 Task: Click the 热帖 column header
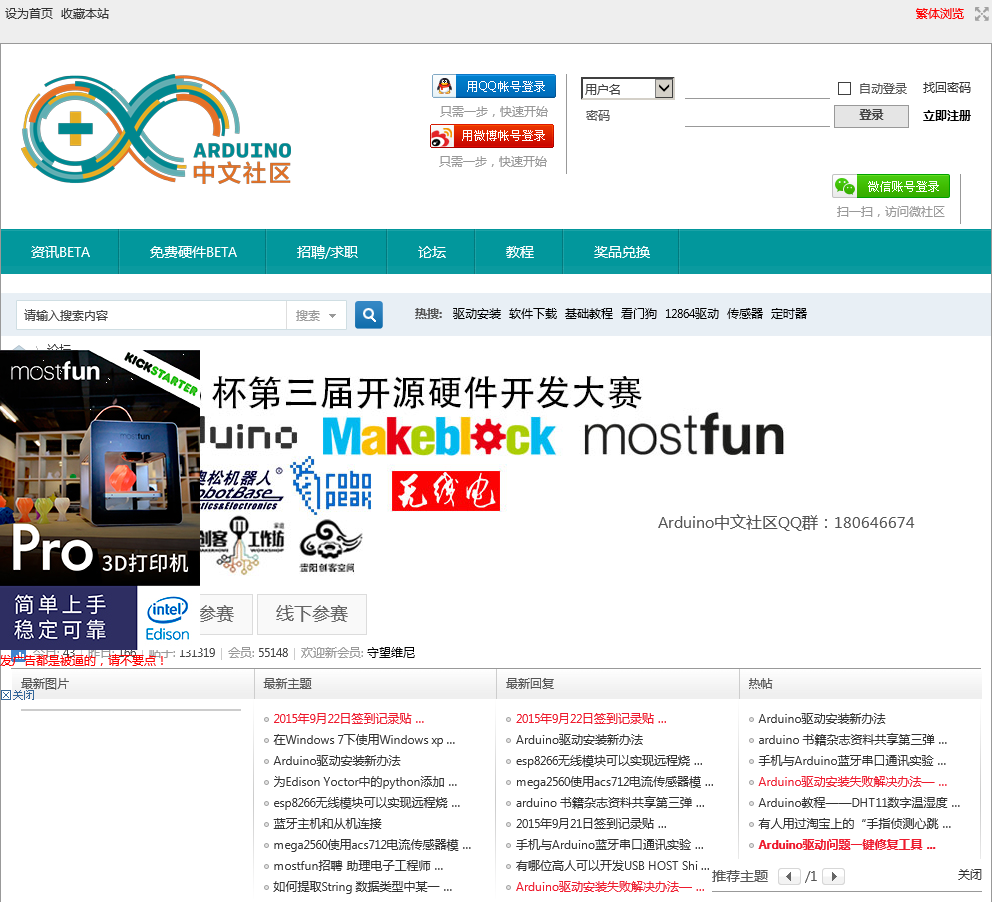pyautogui.click(x=760, y=684)
